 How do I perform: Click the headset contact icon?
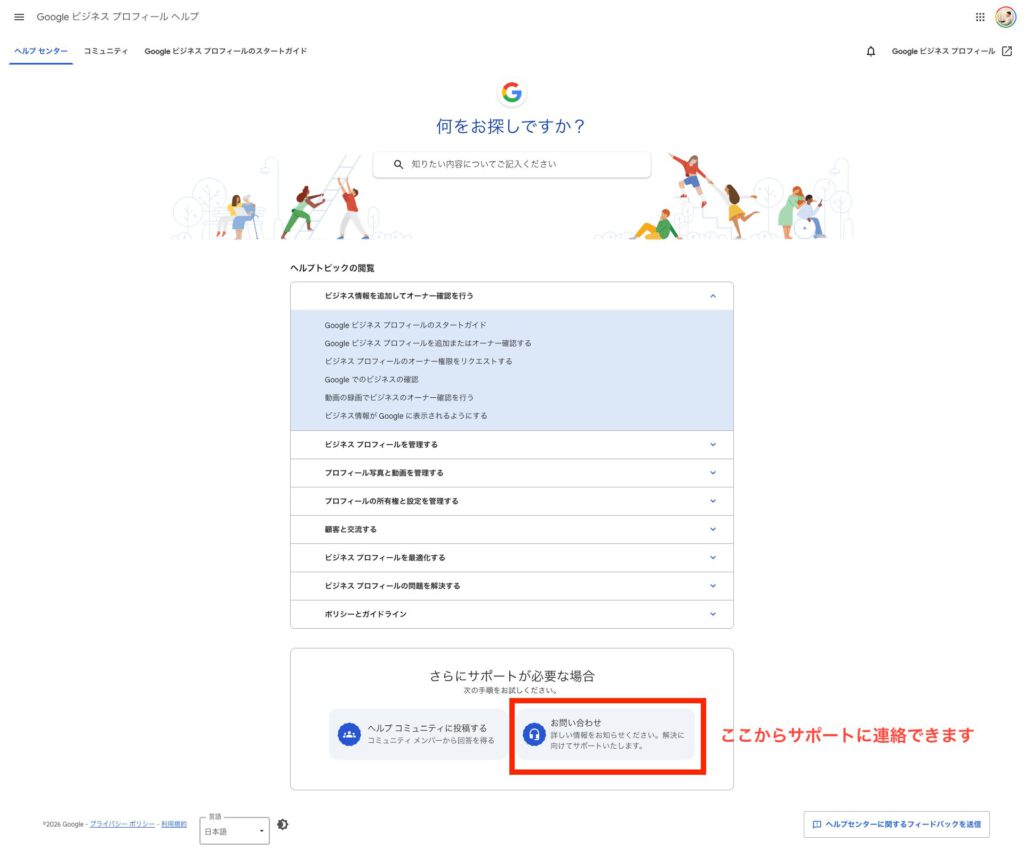[534, 735]
